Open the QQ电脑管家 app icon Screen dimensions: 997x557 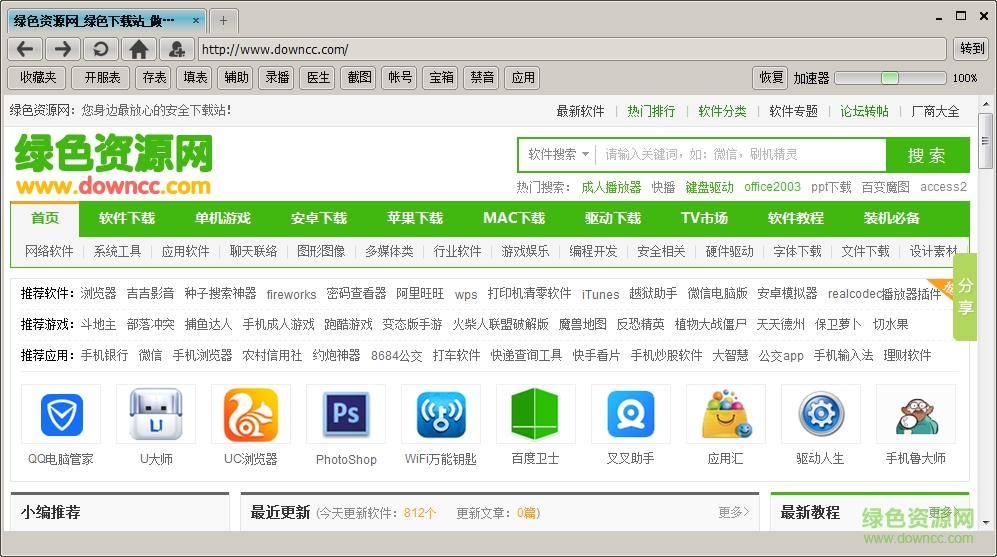click(x=61, y=415)
